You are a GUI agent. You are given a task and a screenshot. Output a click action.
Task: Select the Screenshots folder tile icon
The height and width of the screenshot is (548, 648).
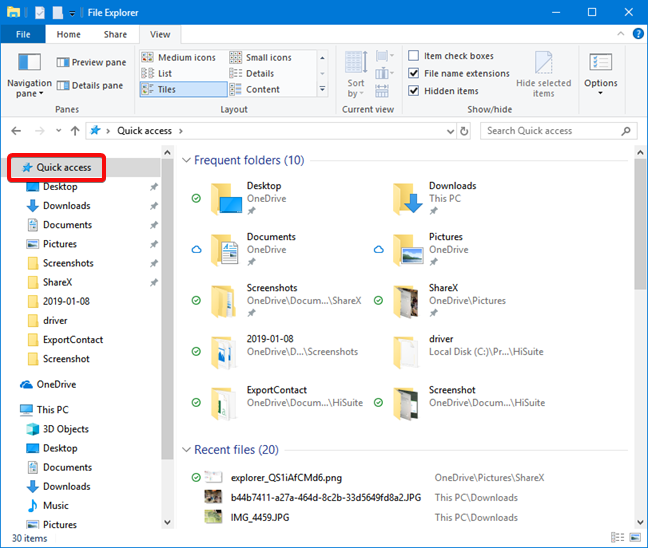click(223, 301)
